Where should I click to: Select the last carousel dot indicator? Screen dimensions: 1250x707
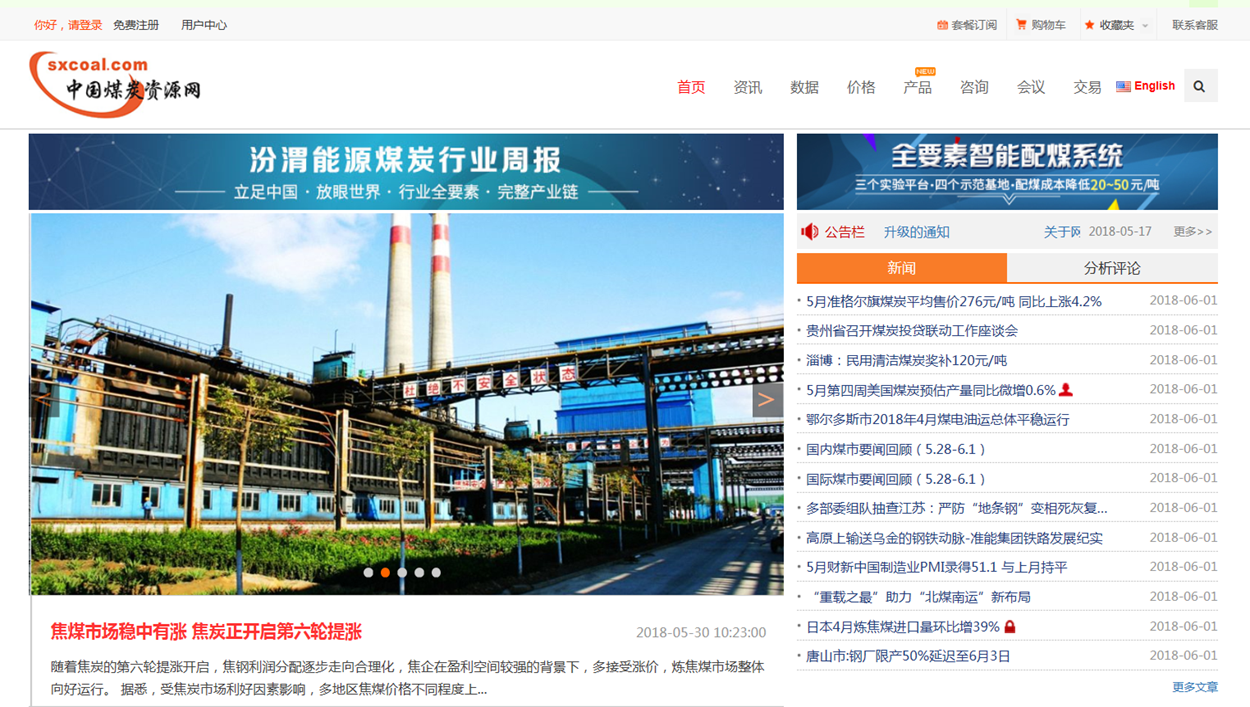point(436,573)
